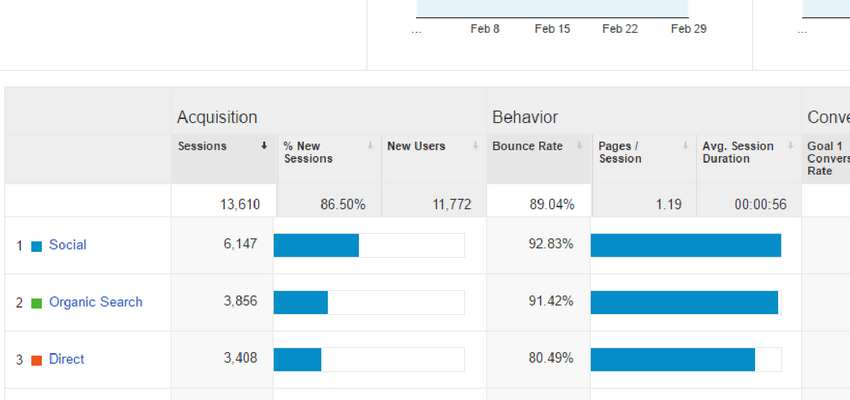This screenshot has width=850, height=400.
Task: Click the Feb 15 chart axis label
Action: pos(552,29)
